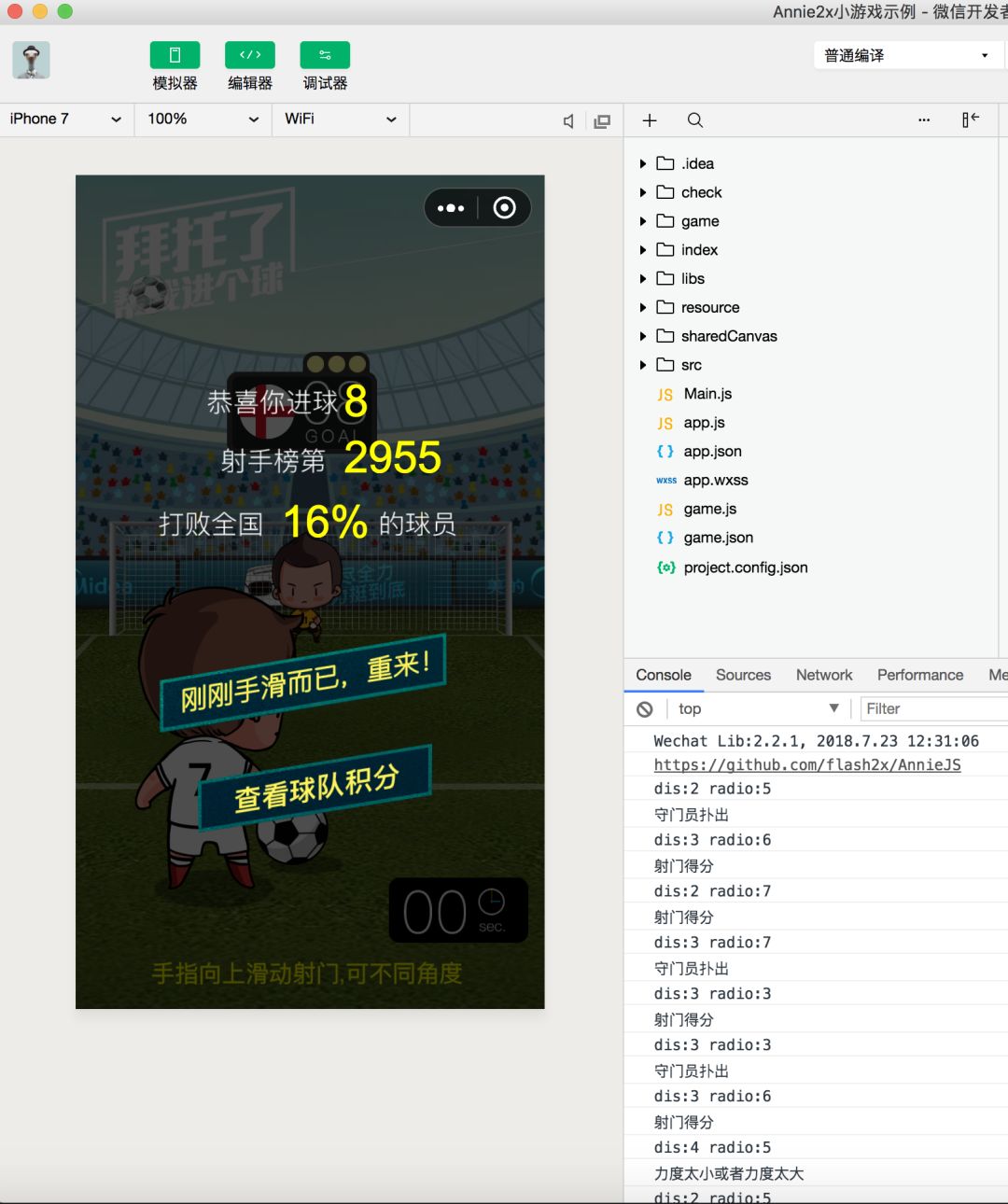Tap the mini program close target icon
The width and height of the screenshot is (1008, 1204).
pos(504,207)
